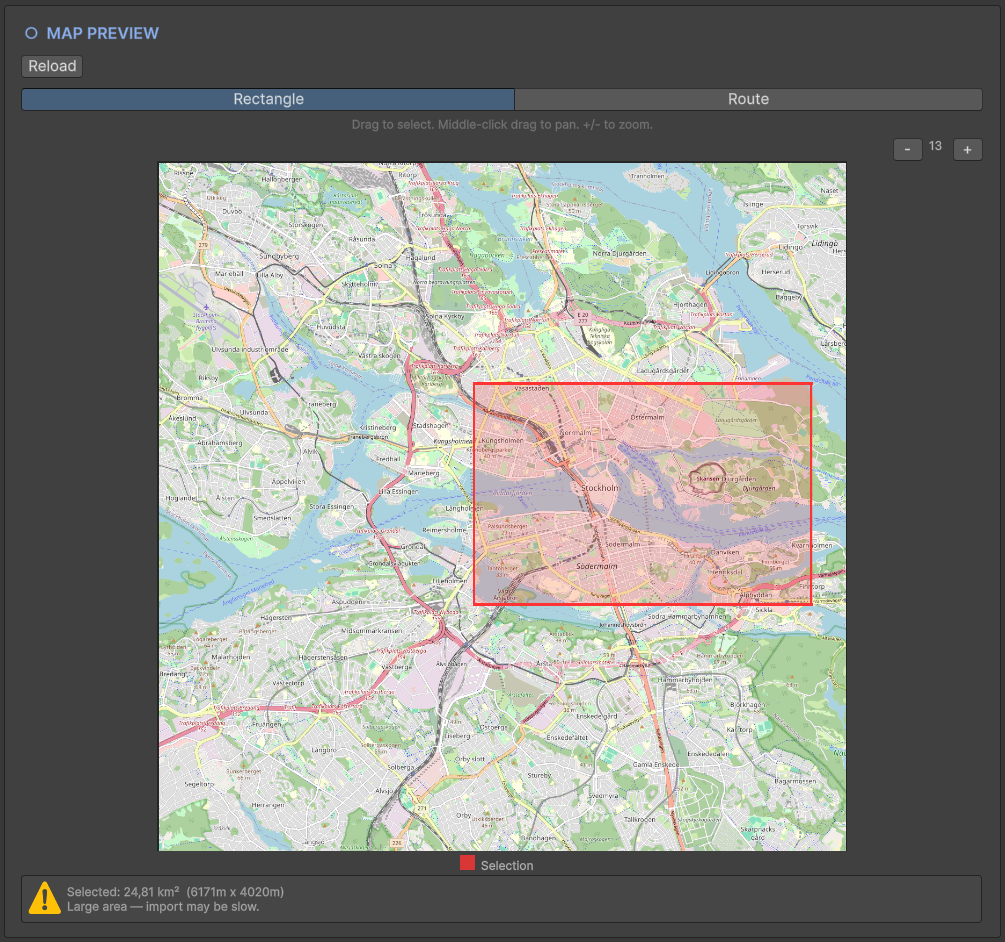The height and width of the screenshot is (942, 1005).
Task: Click the circle icon beside MAP PREVIEW
Action: 31,32
